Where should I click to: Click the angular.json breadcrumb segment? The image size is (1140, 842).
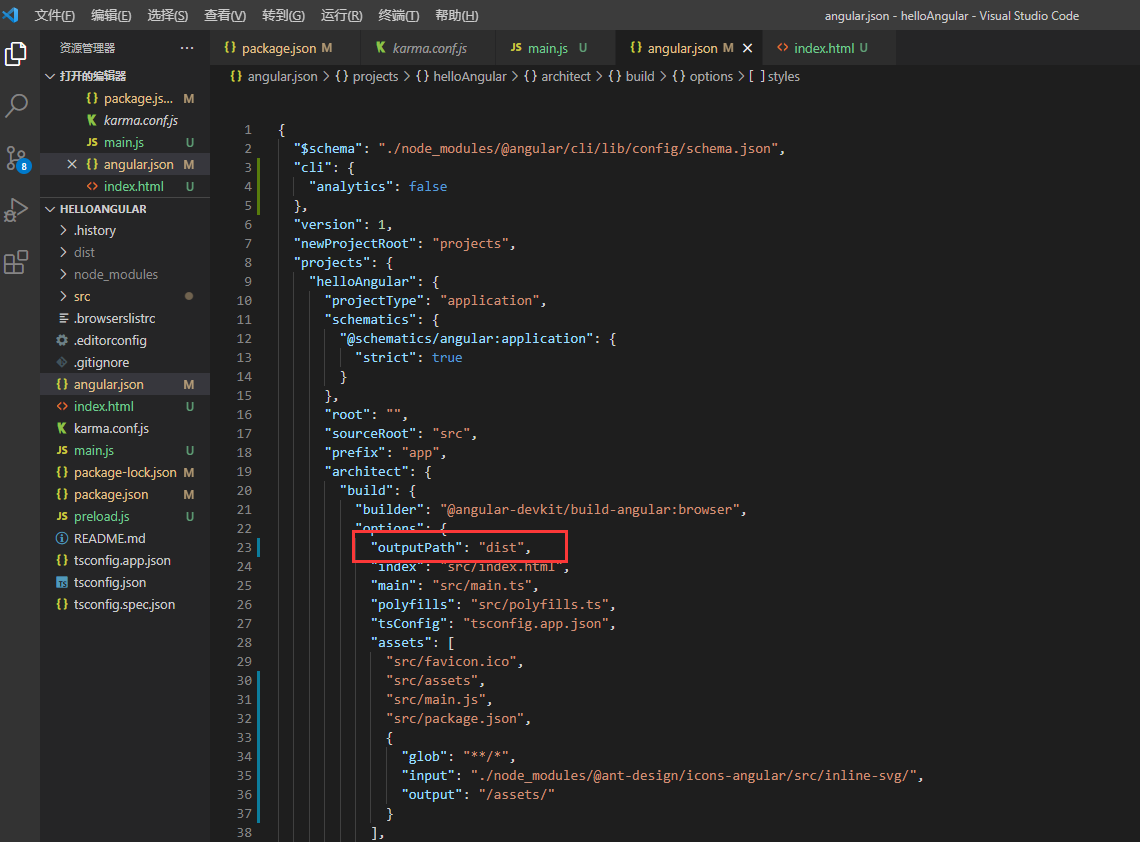(x=274, y=76)
